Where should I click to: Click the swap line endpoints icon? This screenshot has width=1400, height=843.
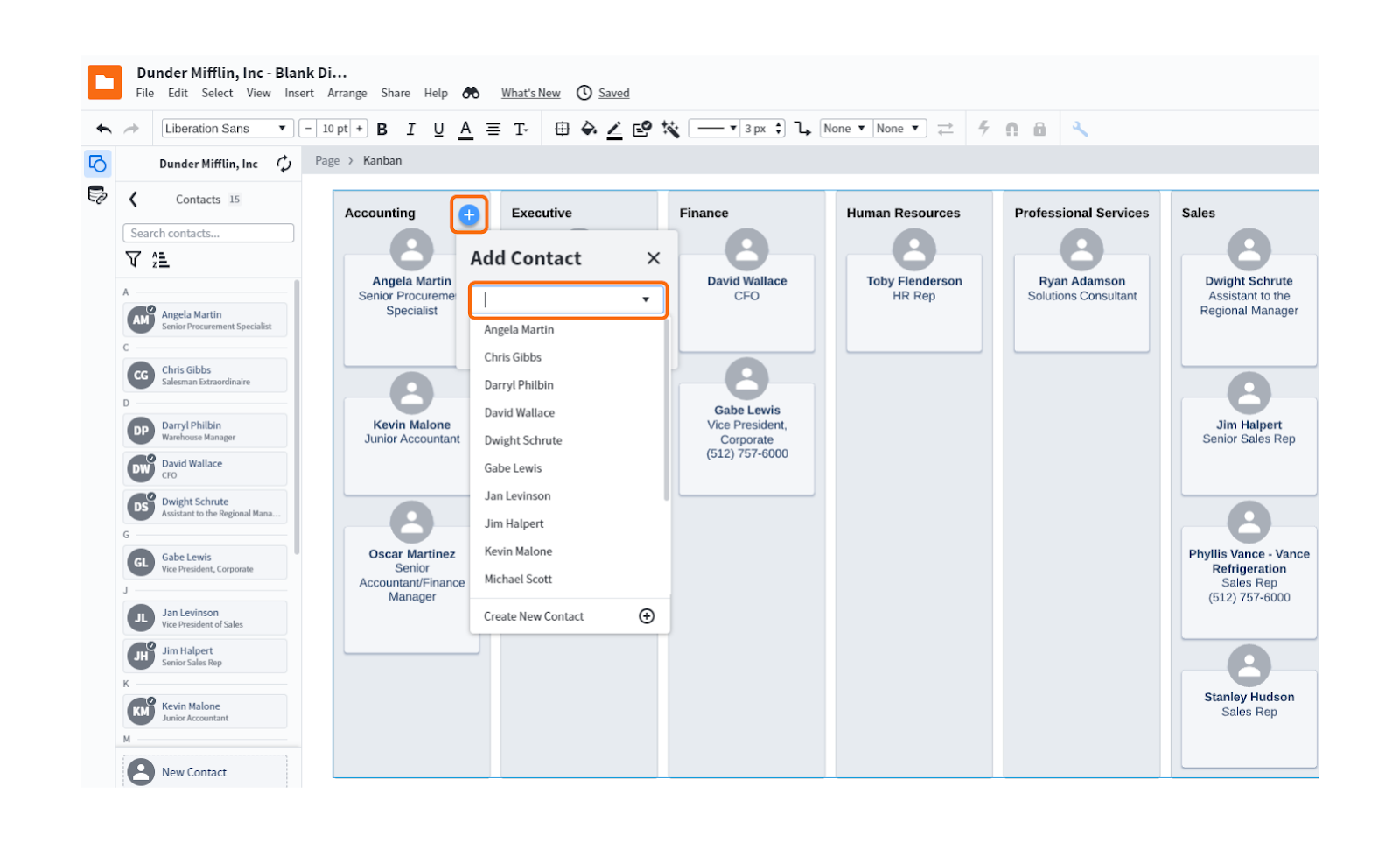(945, 128)
